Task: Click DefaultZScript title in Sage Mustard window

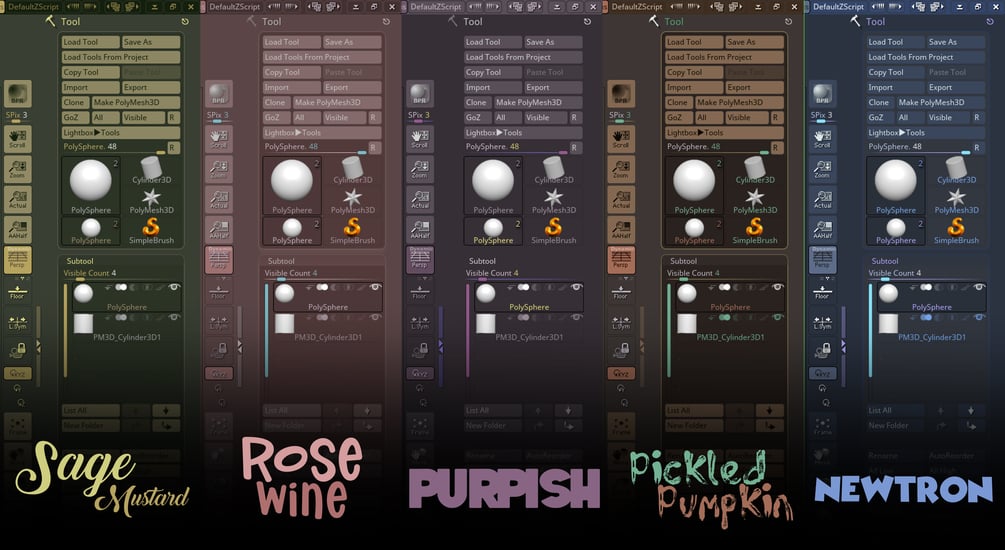Action: pos(33,6)
